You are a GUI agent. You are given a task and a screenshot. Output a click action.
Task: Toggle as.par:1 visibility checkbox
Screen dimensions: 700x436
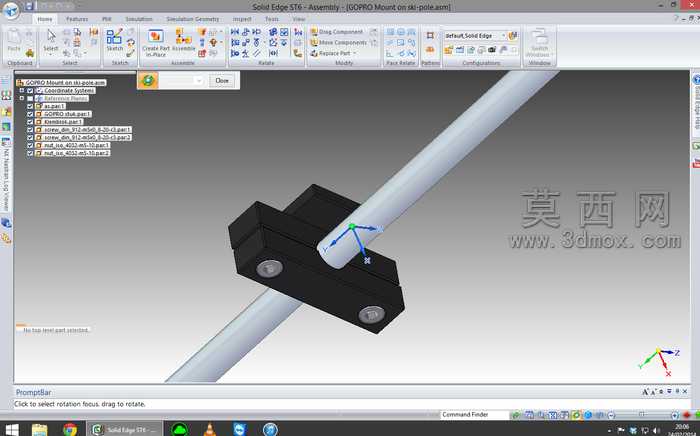tap(30, 106)
